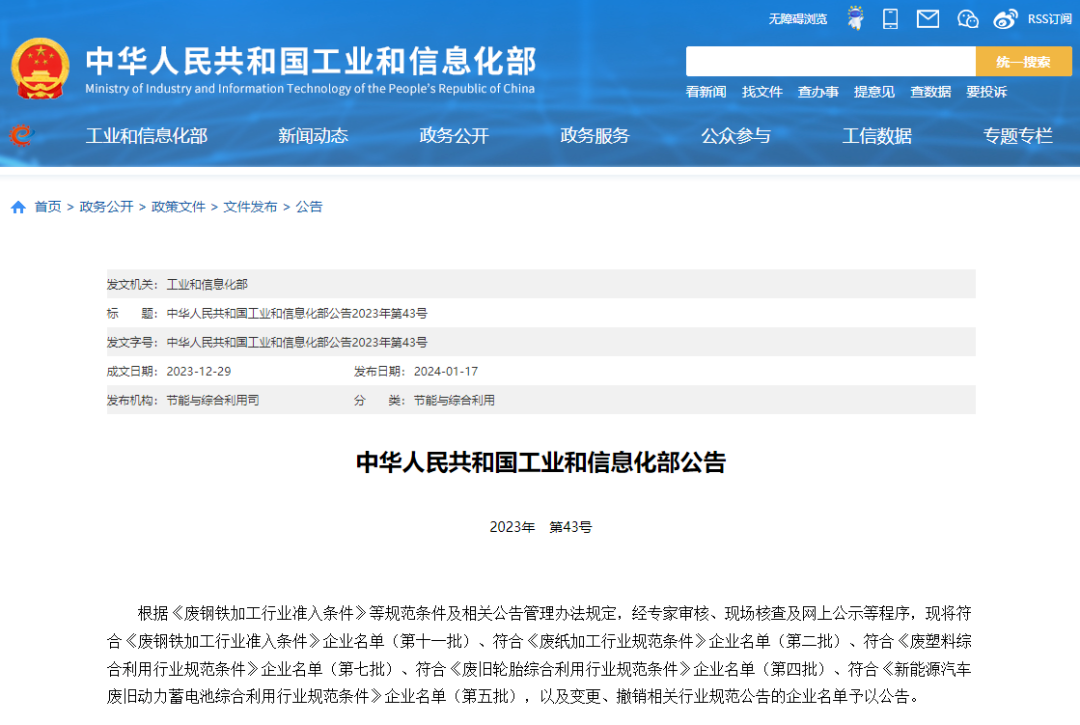Select 看新闻 quick link
1080x725 pixels.
[706, 92]
